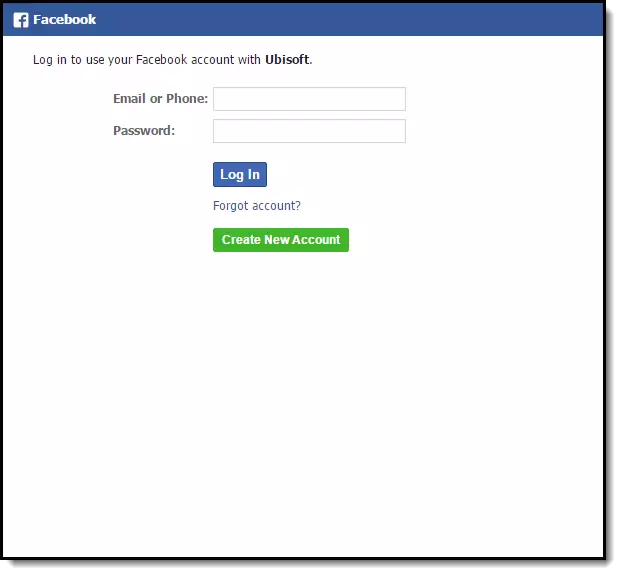The image size is (621, 575).
Task: Click the "Password:" label
Action: click(144, 131)
